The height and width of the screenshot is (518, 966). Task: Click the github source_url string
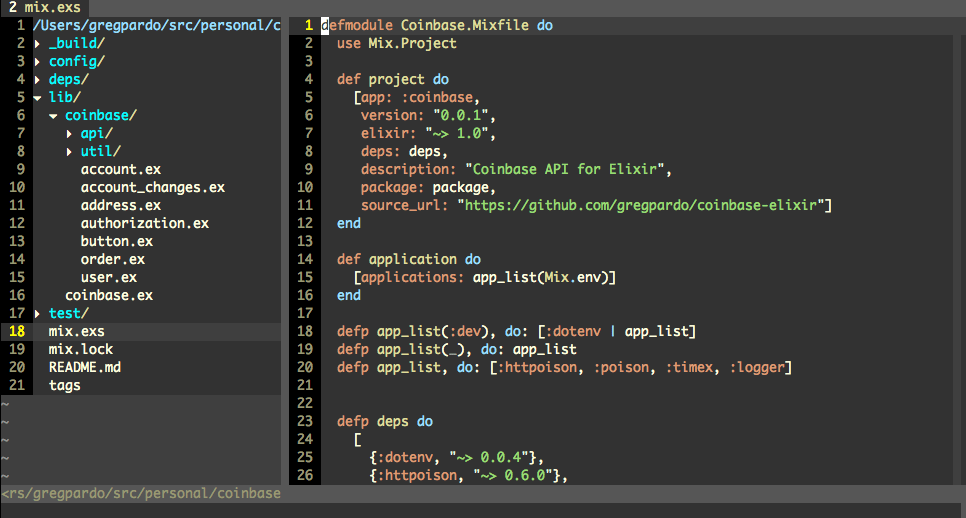641,205
